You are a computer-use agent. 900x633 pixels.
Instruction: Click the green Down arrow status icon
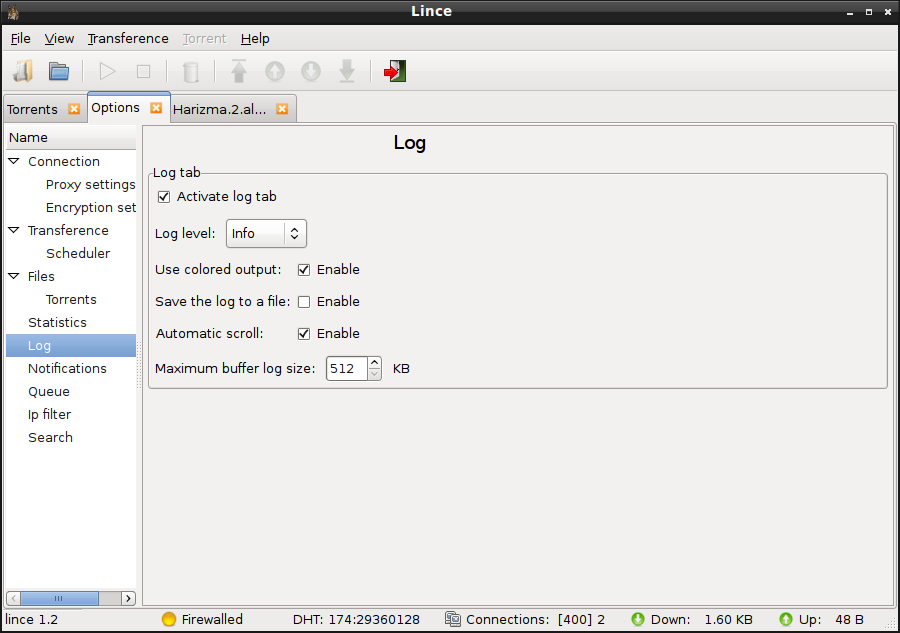coord(638,619)
